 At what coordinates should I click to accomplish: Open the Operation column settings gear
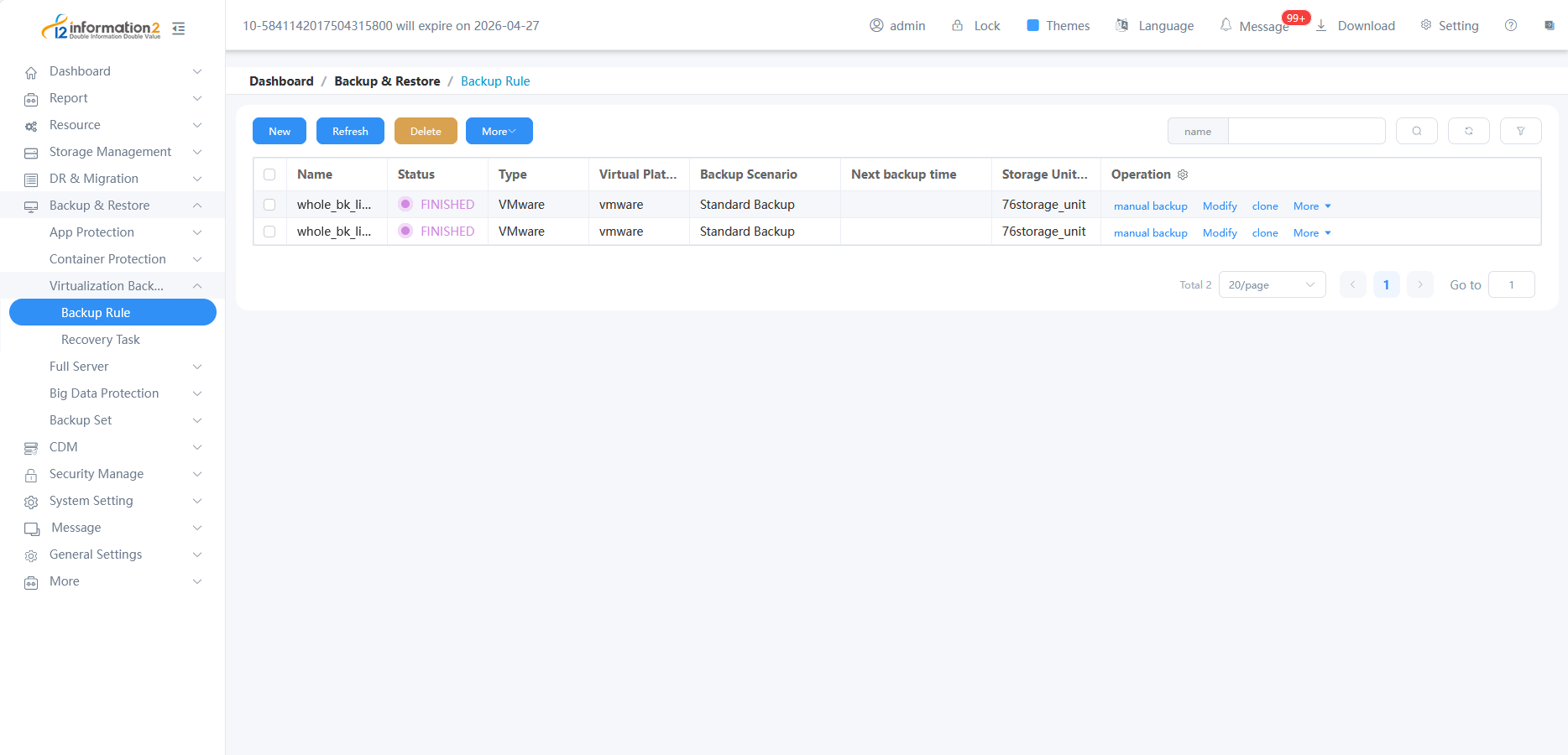click(x=1183, y=174)
